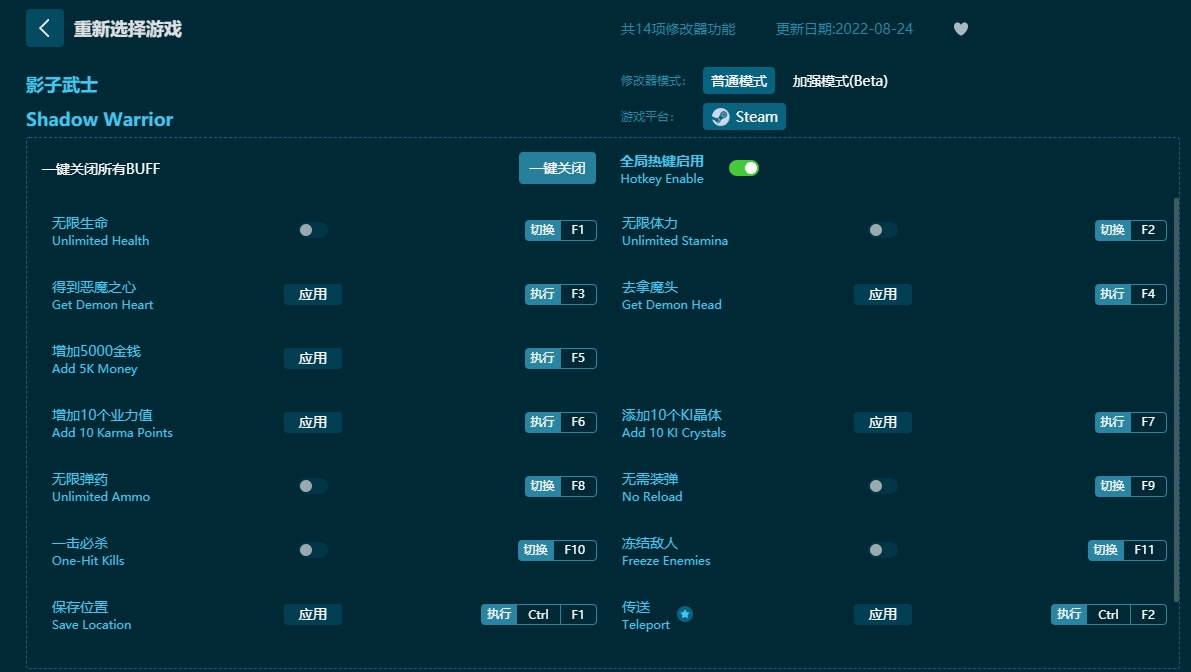
Task: Apply Add 10 Karma Points
Action: pos(312,421)
